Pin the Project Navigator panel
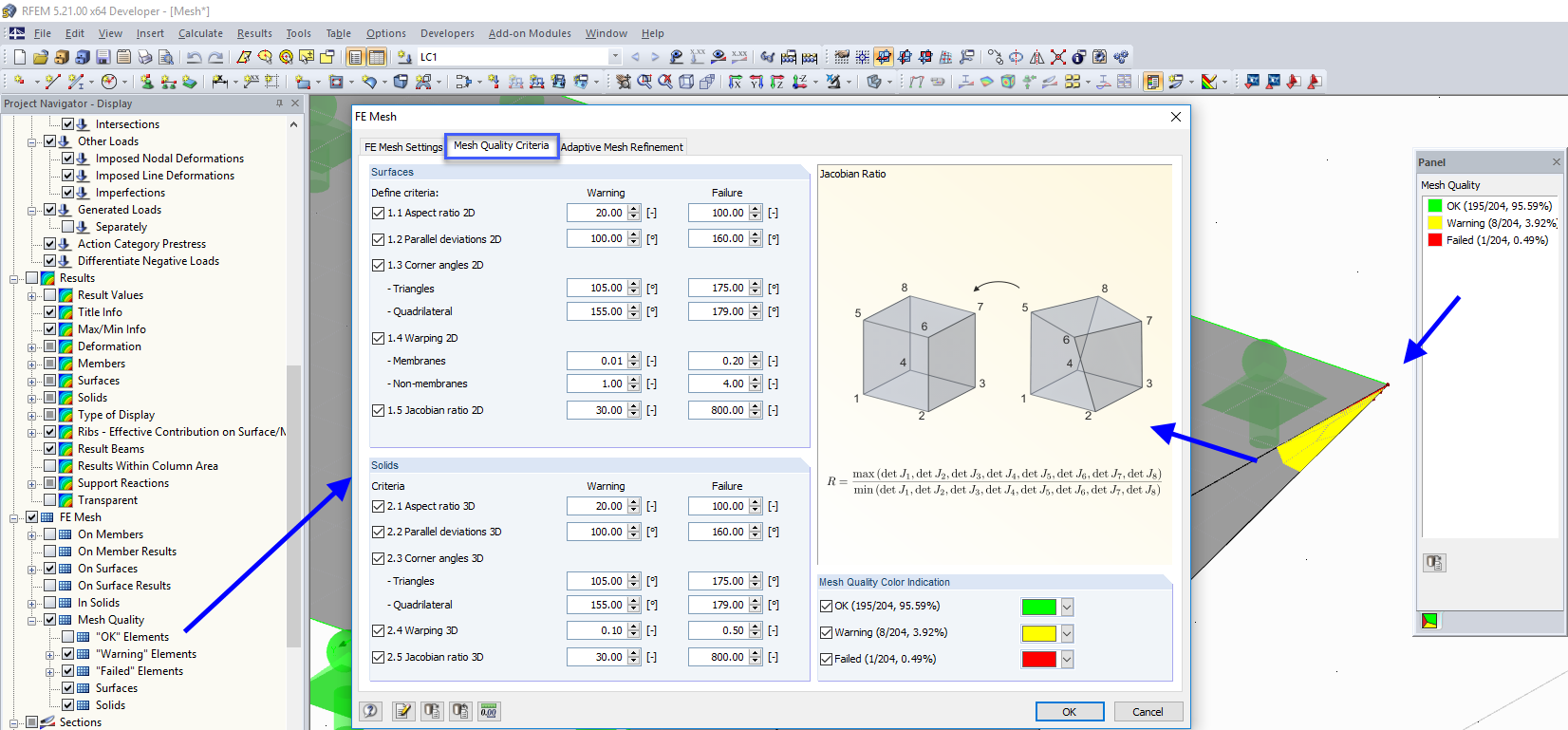Image resolution: width=1568 pixels, height=730 pixels. point(279,103)
